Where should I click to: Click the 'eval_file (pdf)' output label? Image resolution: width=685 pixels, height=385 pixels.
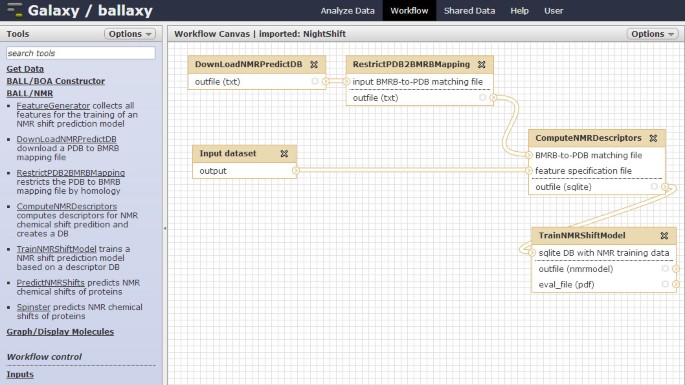tap(566, 284)
